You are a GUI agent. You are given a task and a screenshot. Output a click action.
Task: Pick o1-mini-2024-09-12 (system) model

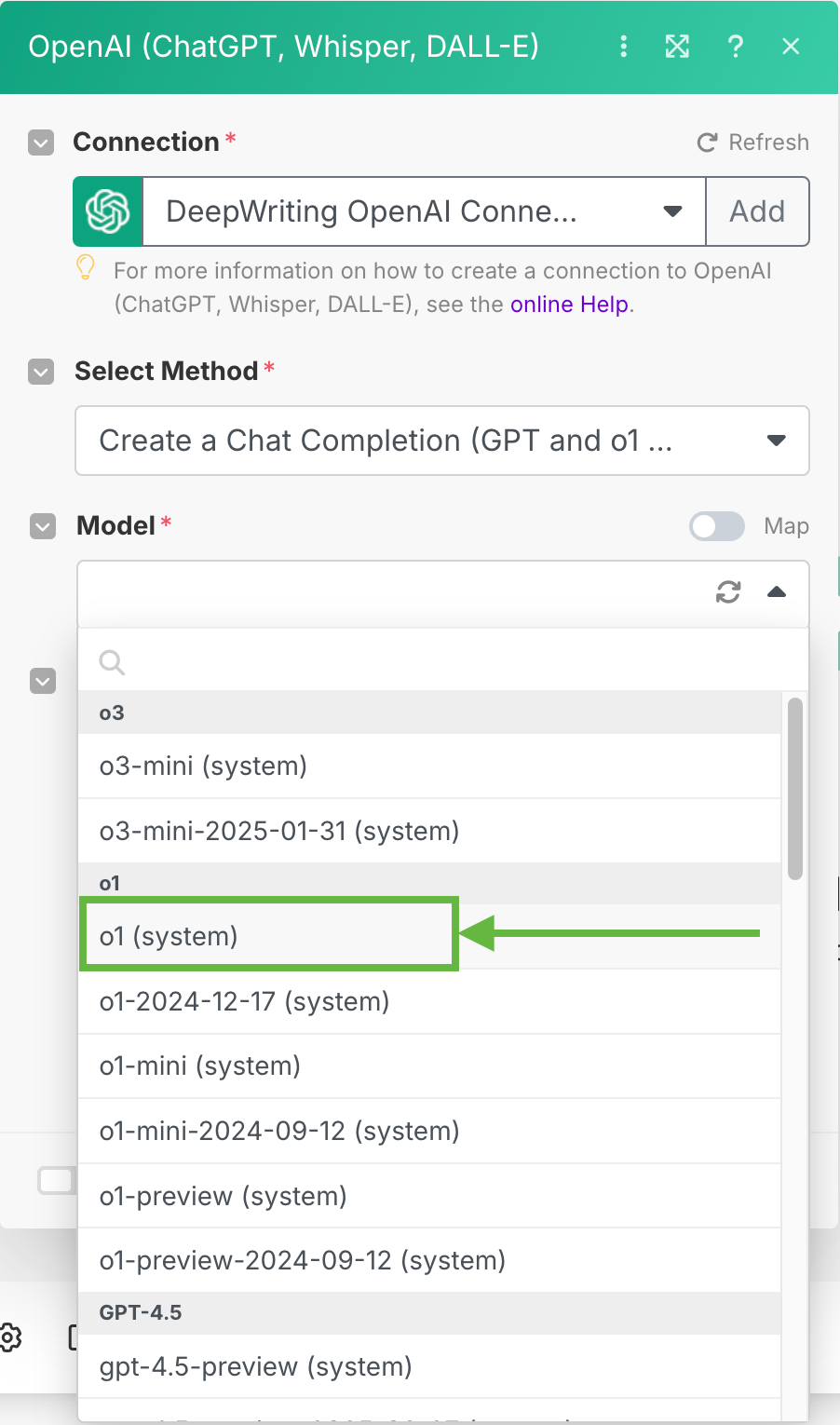point(429,1131)
